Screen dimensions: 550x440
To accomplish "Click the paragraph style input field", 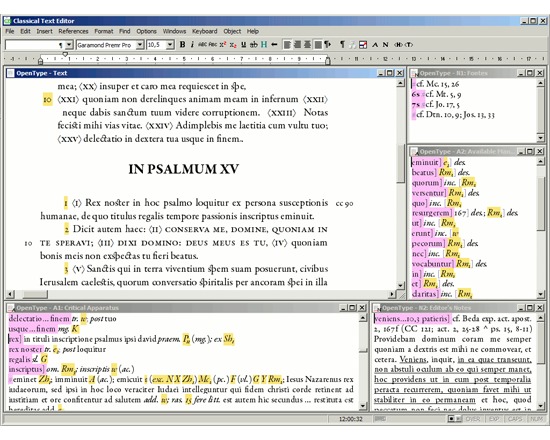I will [35, 45].
